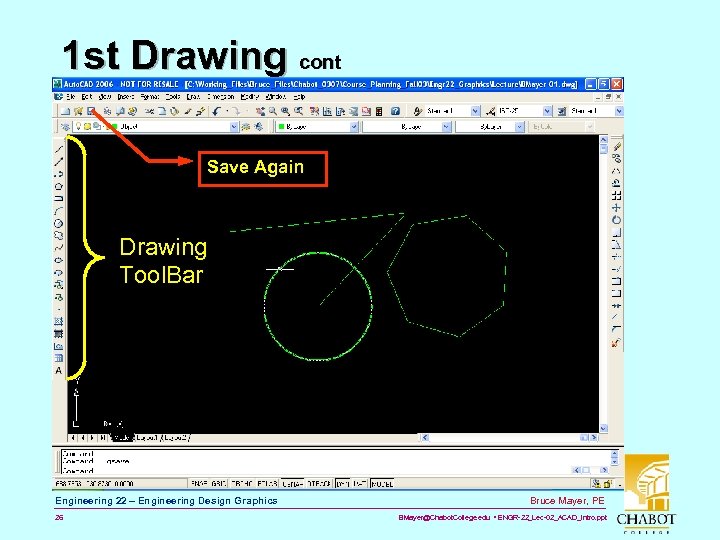Switch to the Layout2 tab
The image size is (720, 540).
coord(175,438)
